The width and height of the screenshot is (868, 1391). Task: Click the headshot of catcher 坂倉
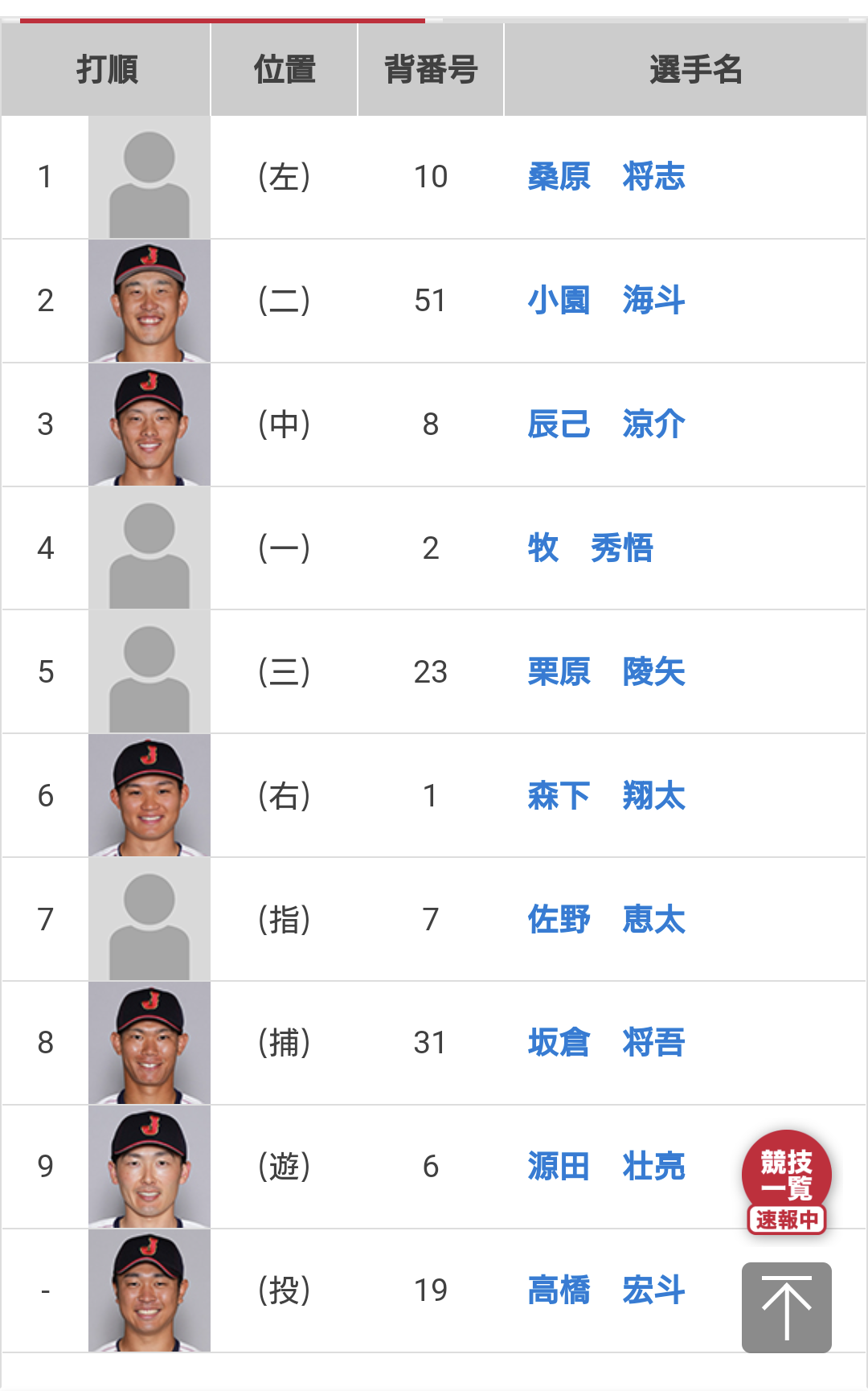[149, 1043]
